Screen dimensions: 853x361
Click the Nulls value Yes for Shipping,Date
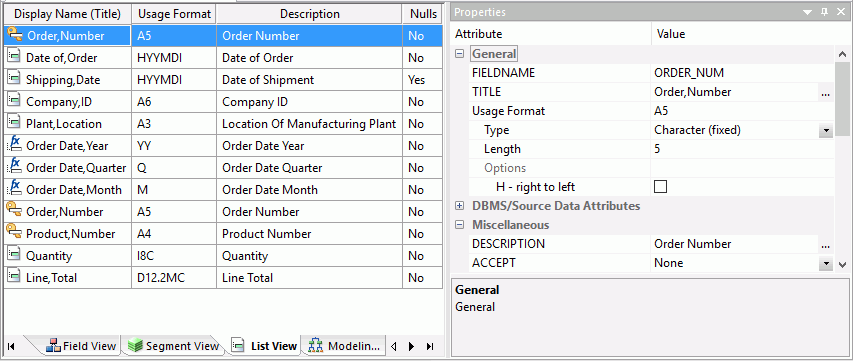tap(417, 80)
